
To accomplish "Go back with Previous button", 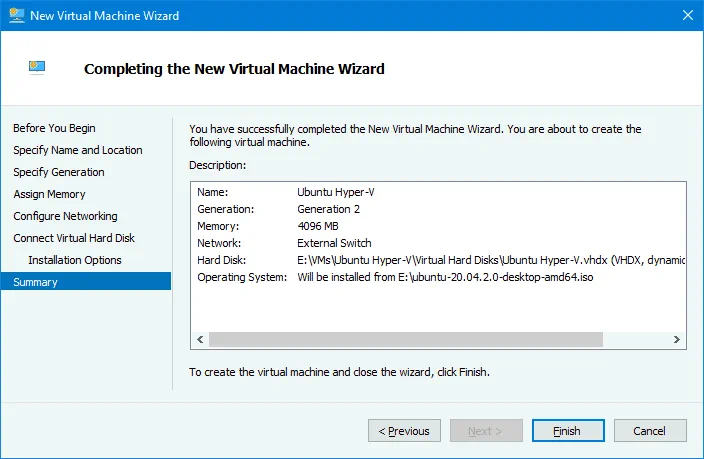I will (x=404, y=431).
